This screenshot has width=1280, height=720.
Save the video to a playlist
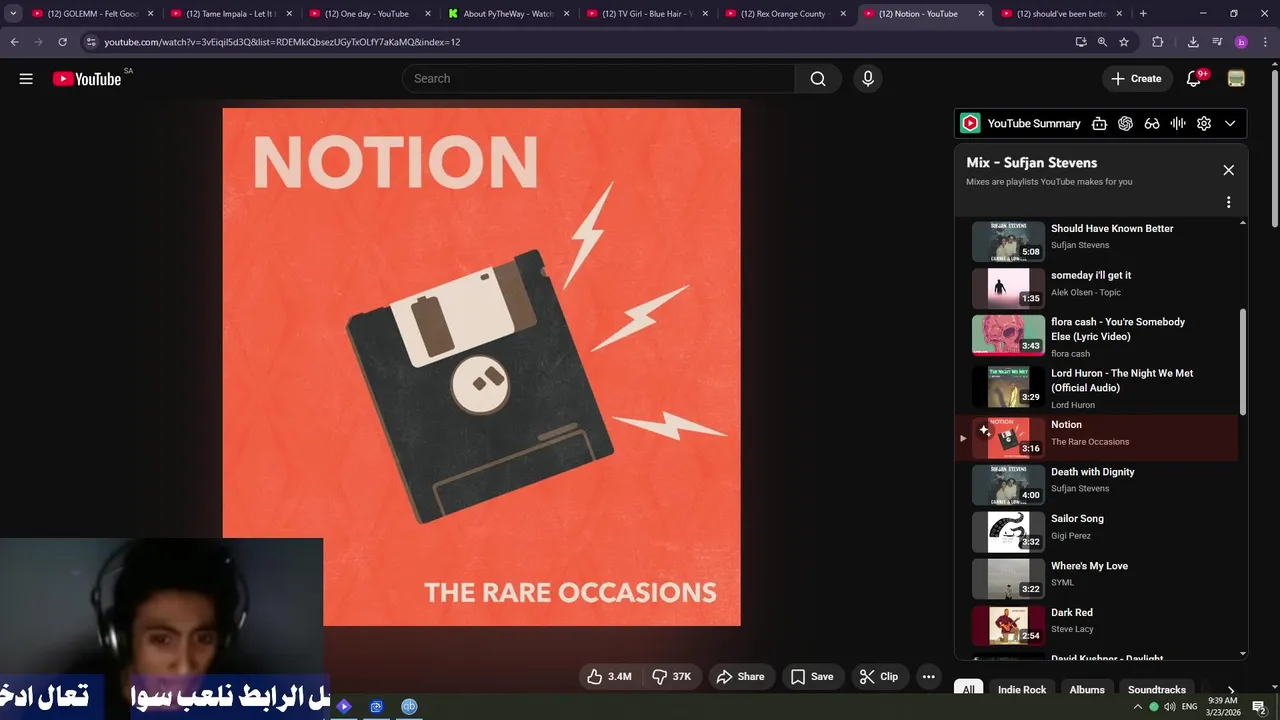point(812,677)
